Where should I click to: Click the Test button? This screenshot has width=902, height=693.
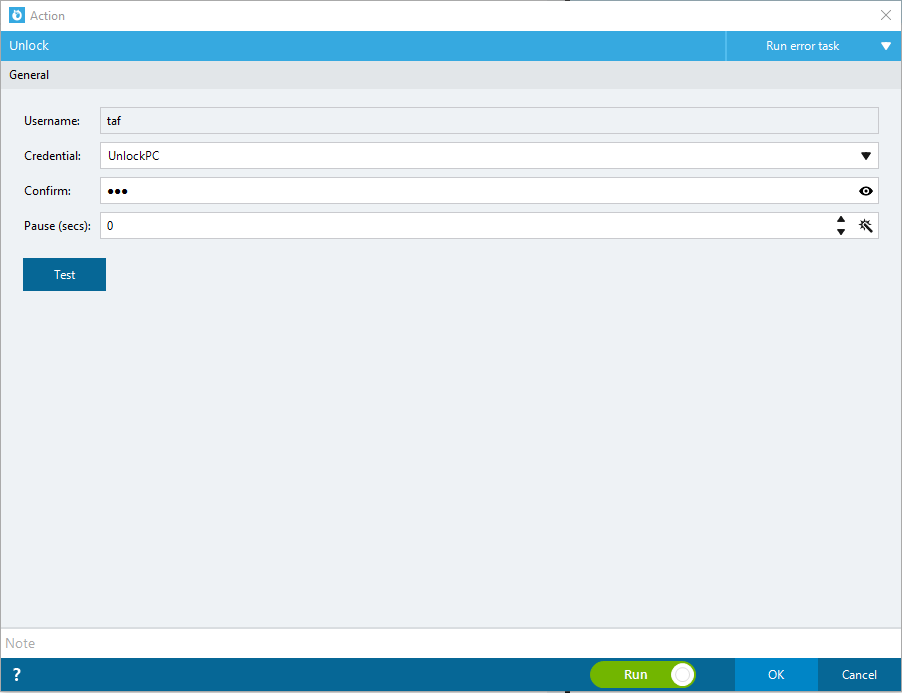64,274
